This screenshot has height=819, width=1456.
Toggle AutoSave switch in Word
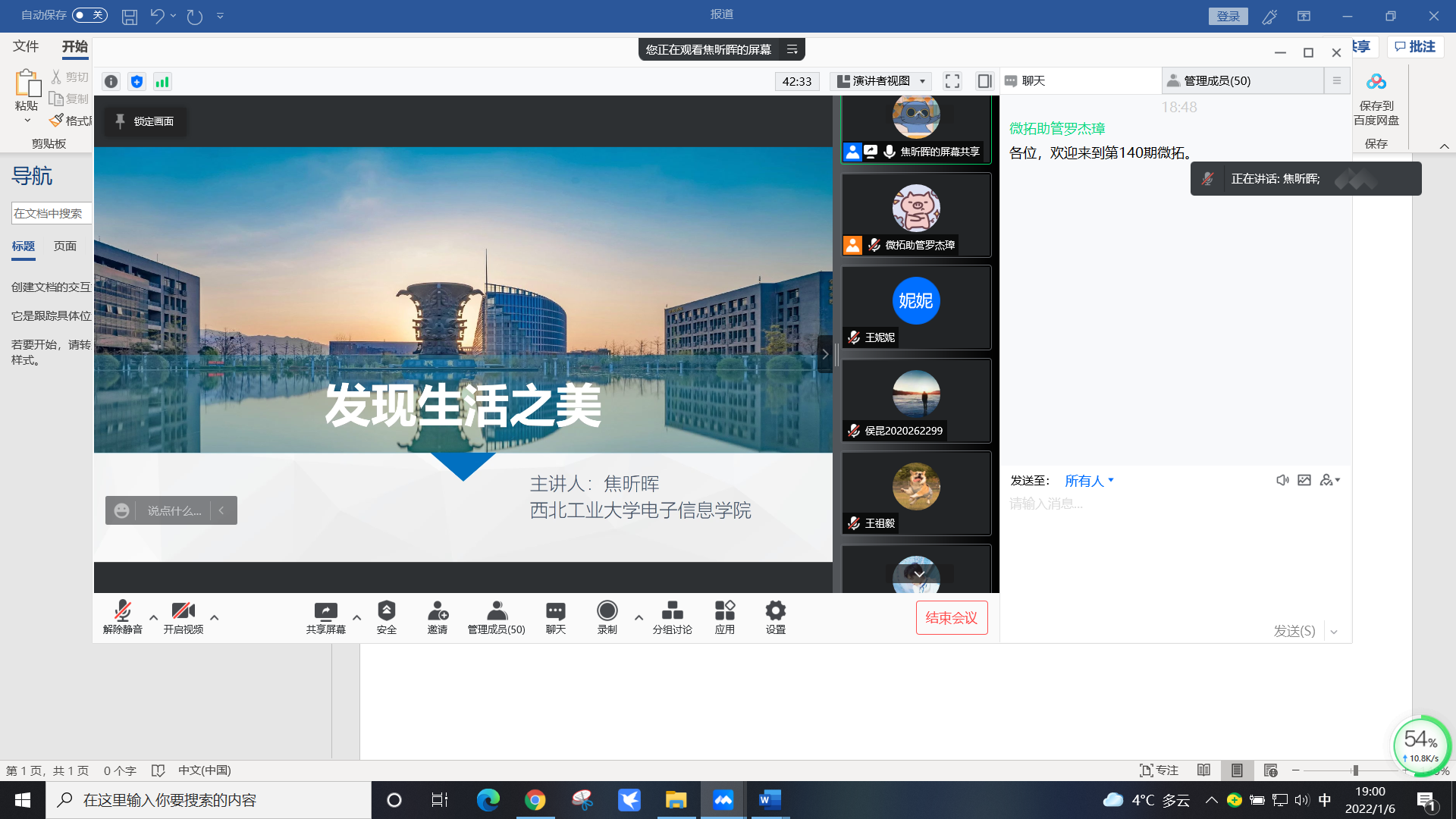tap(89, 15)
